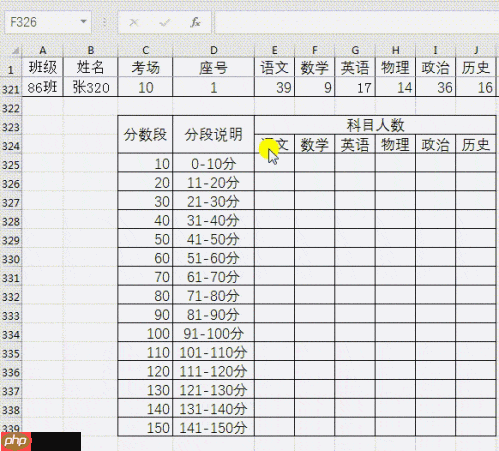Image resolution: width=499 pixels, height=451 pixels.
Task: Select the 分段说明 header cell
Action: 213,135
